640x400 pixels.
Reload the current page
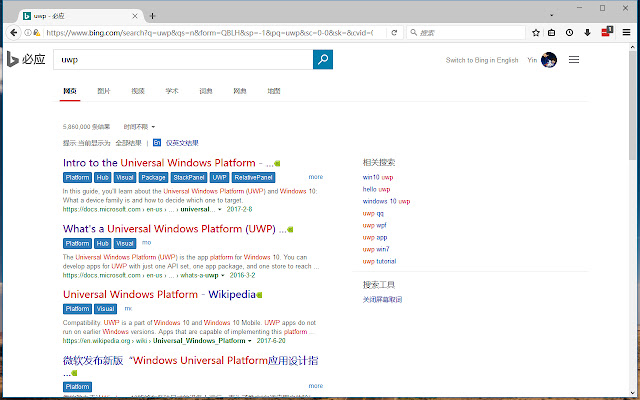tap(394, 33)
